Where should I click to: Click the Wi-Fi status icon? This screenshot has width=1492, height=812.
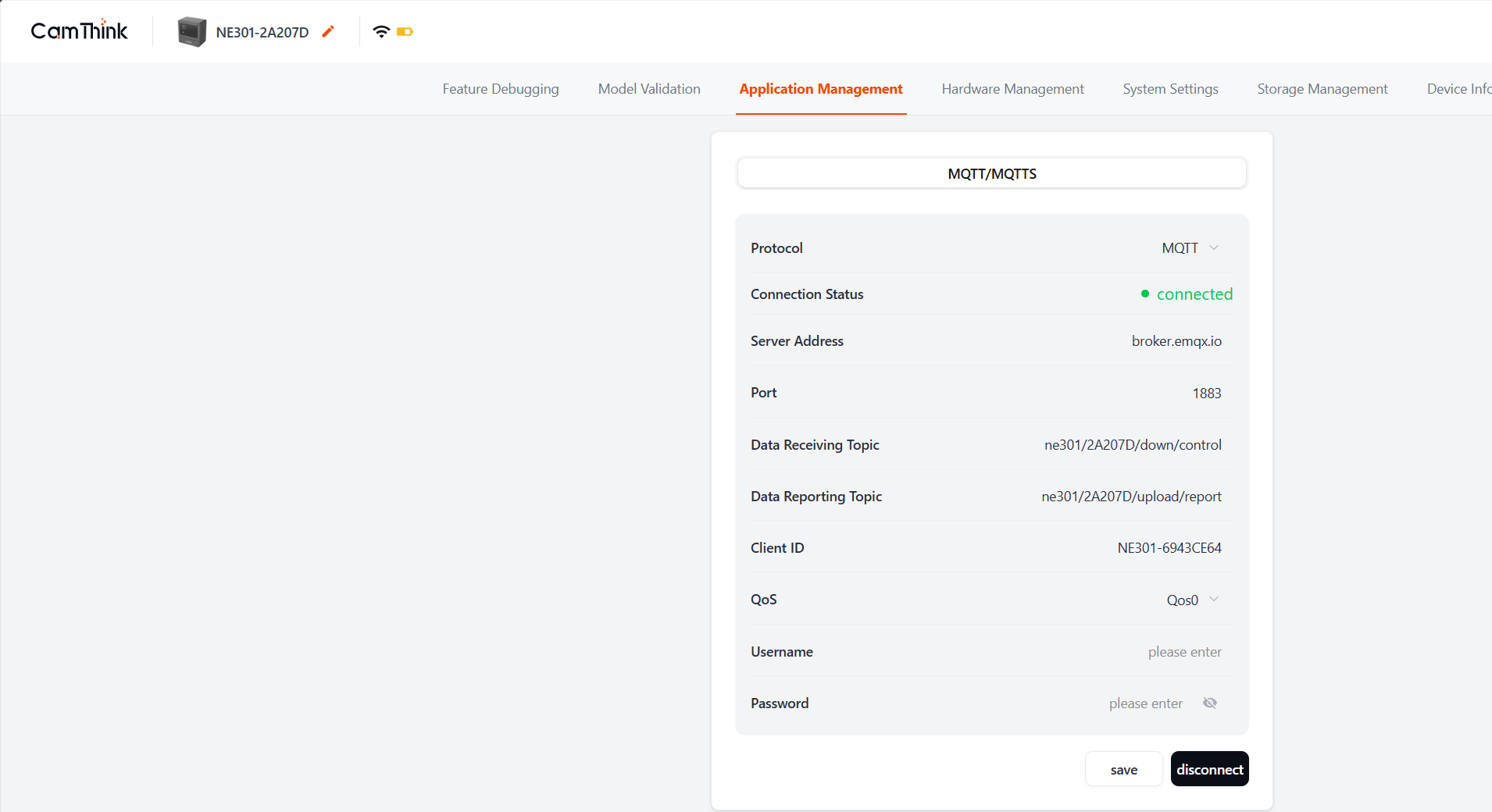pos(380,30)
